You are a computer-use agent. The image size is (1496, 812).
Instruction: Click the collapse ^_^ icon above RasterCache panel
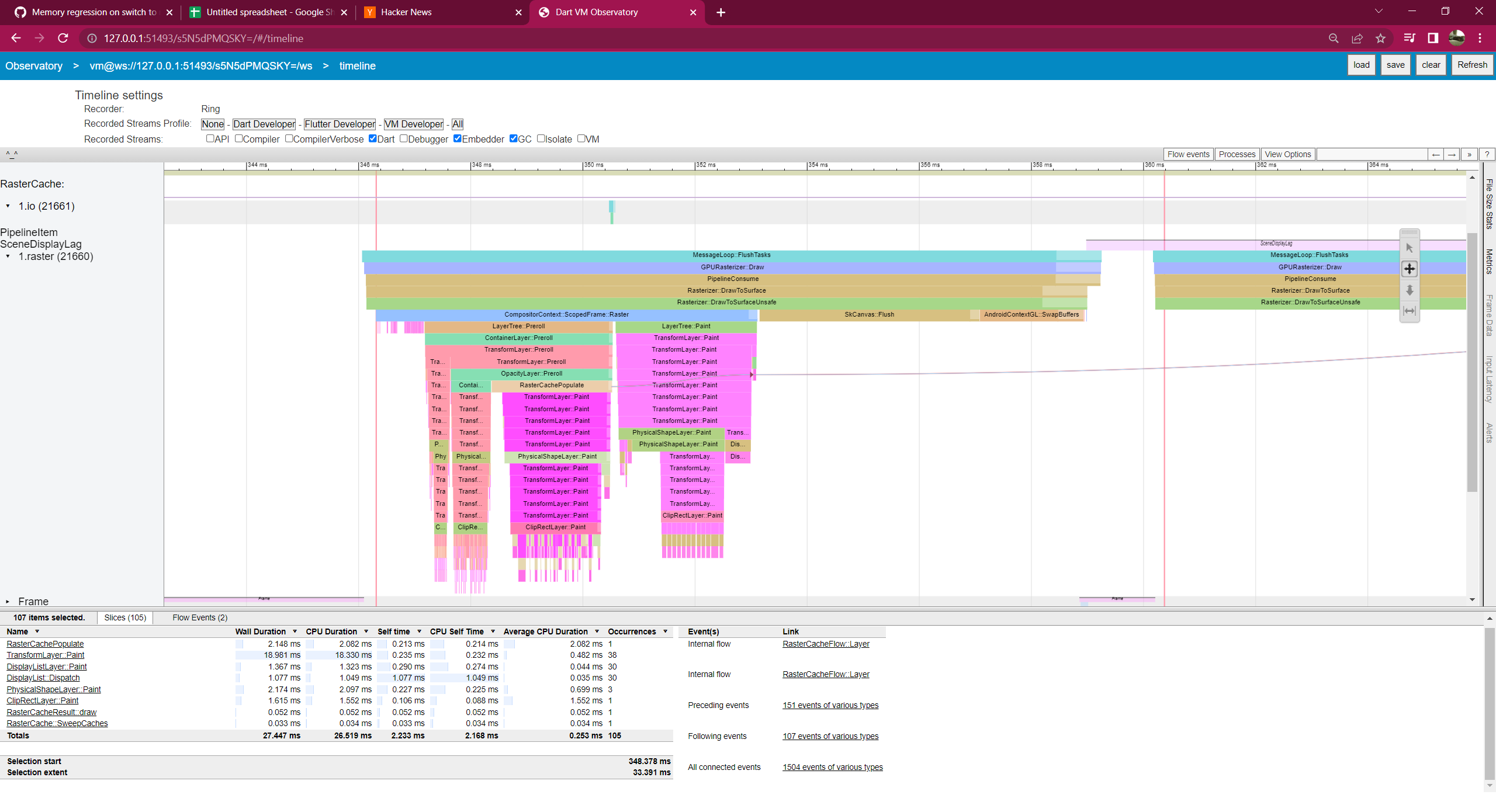(x=11, y=154)
